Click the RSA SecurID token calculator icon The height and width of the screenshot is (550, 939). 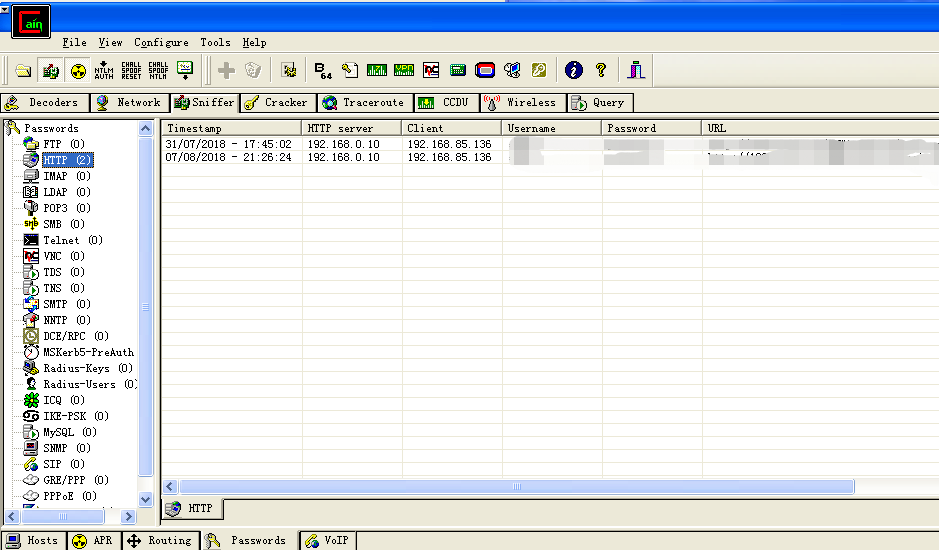pos(458,71)
